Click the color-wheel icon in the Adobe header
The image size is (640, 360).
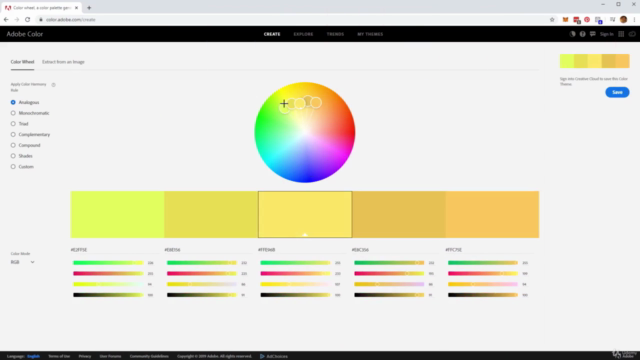pos(572,34)
